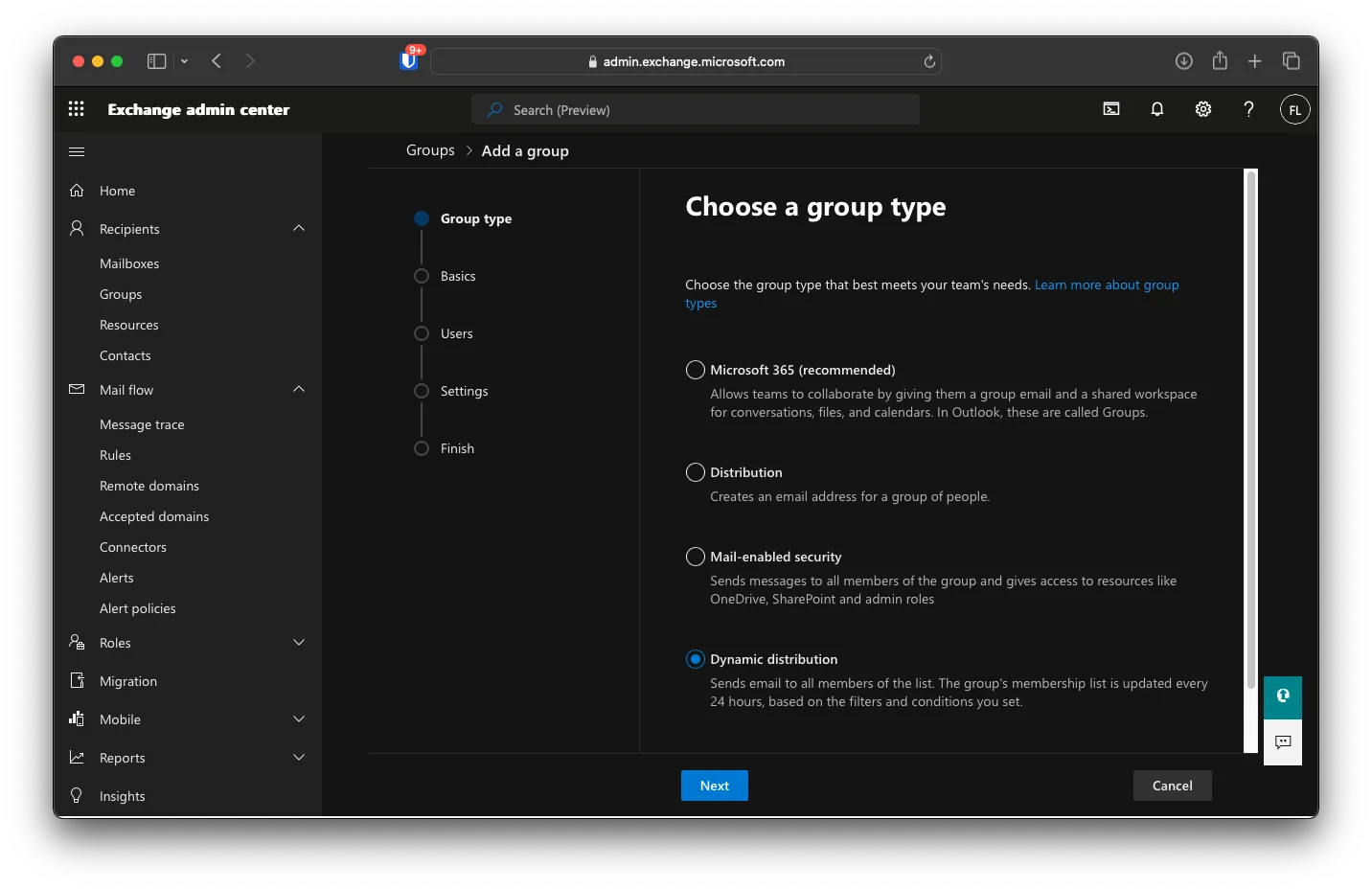Screen dimensions: 1372x889
Task: Click the Cancel button
Action: tap(1173, 786)
